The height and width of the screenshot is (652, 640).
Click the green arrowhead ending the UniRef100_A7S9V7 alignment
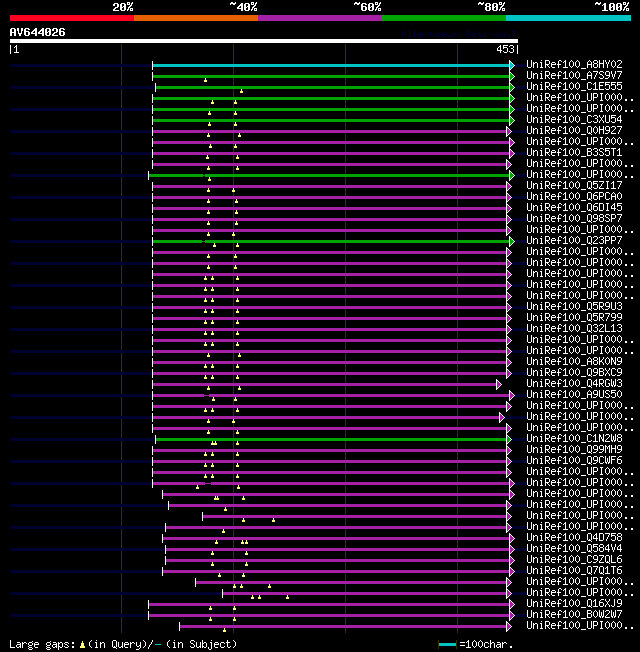tap(512, 77)
